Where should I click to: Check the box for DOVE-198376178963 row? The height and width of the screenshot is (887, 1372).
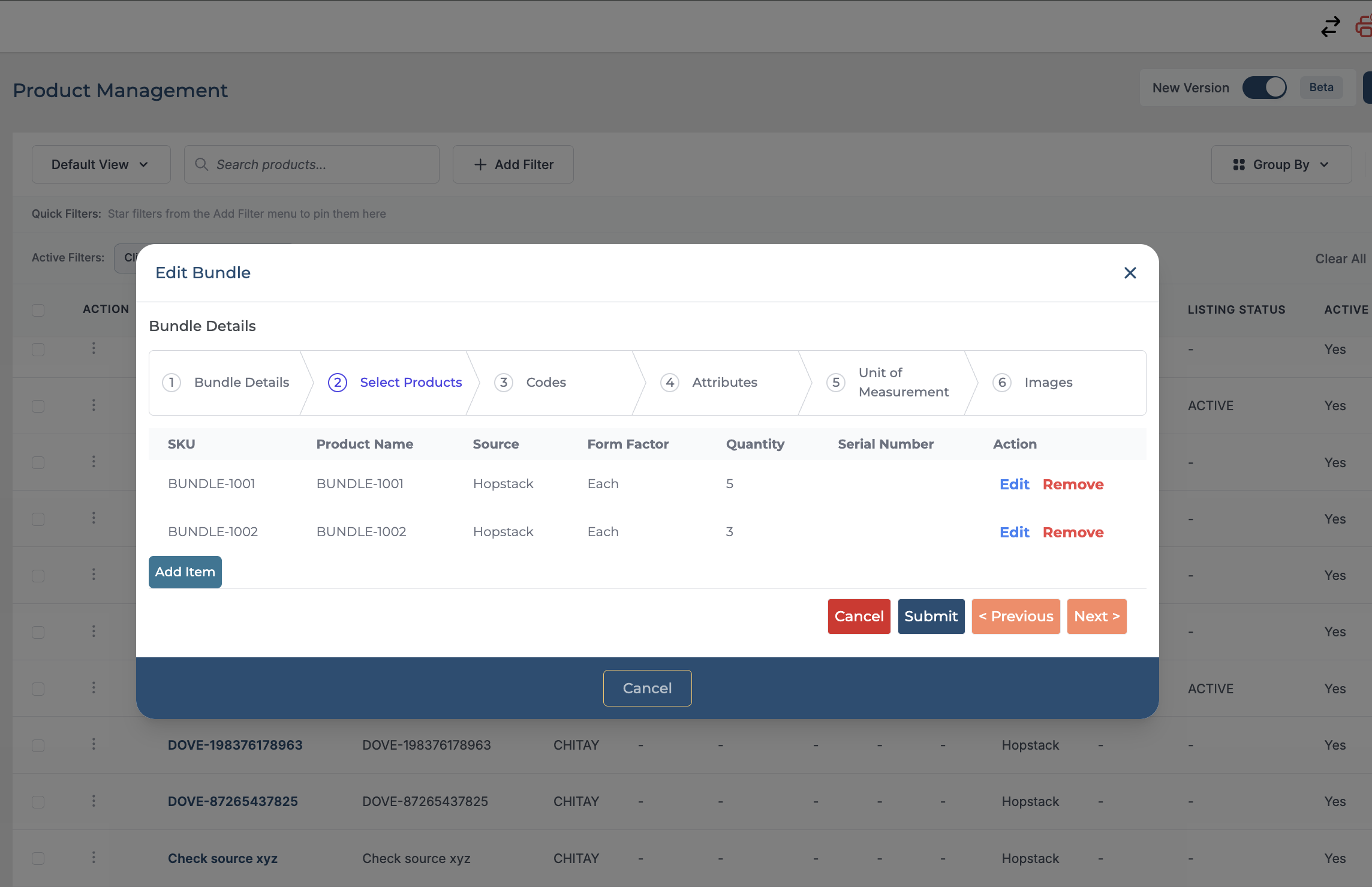pos(38,745)
